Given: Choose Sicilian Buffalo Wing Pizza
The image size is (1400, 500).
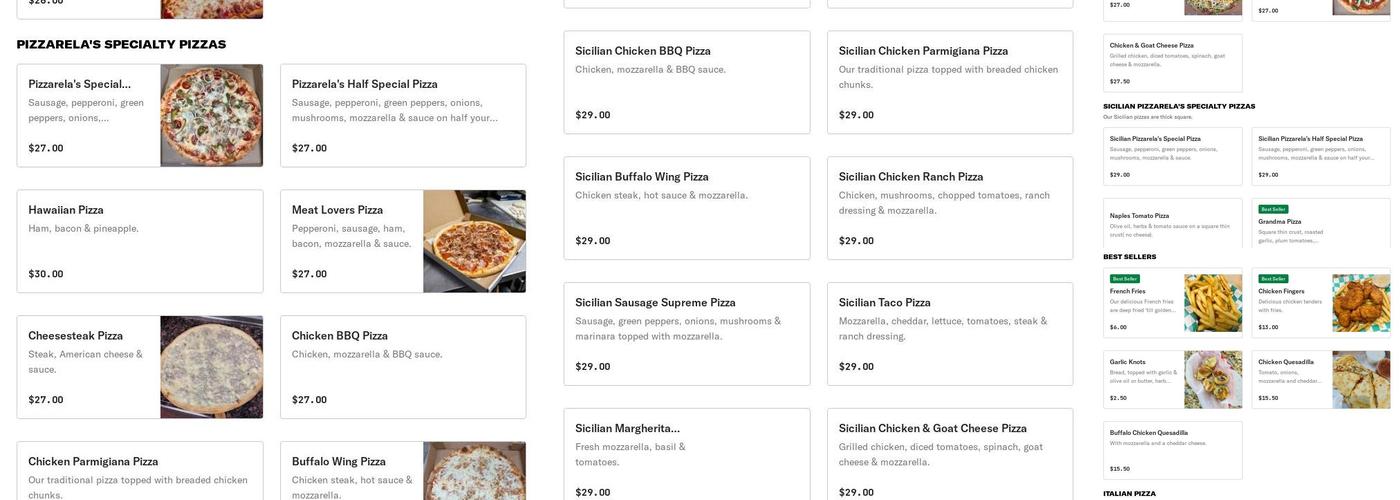Looking at the screenshot, I should click(687, 208).
